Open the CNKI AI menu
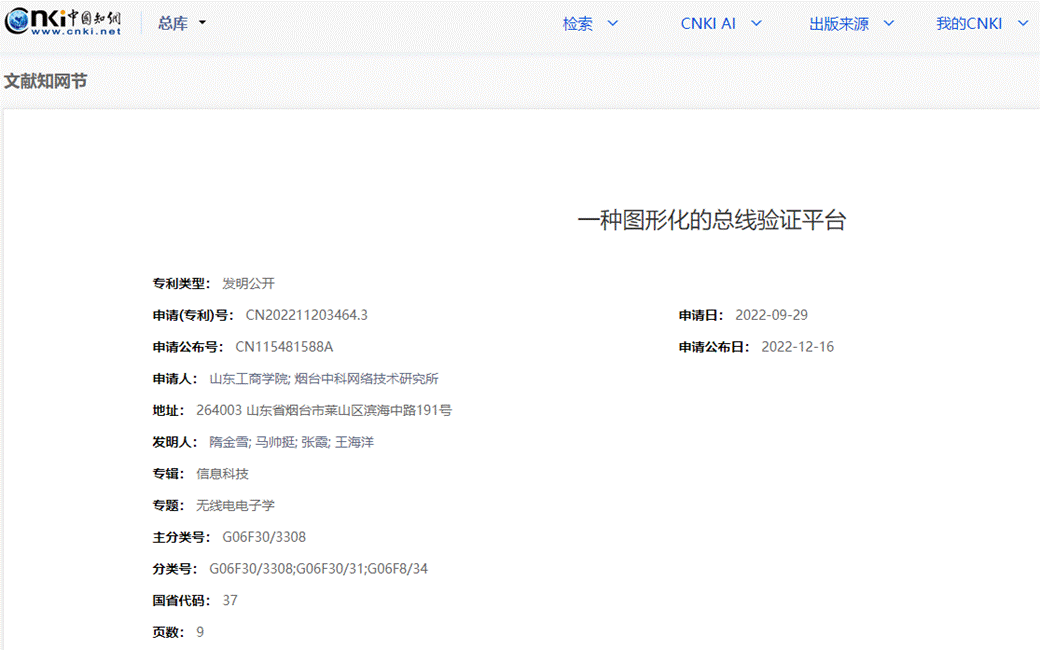 tap(721, 24)
